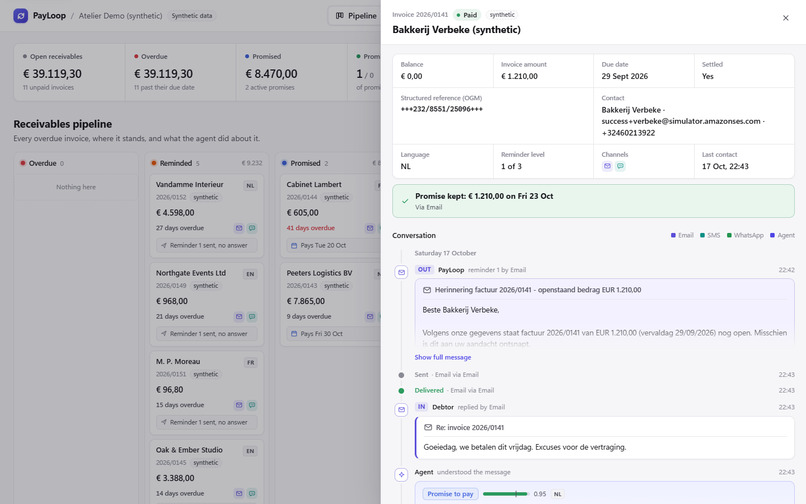Click email icon on the Oak & Ember Studio card
Image resolution: width=806 pixels, height=504 pixels.
click(239, 493)
